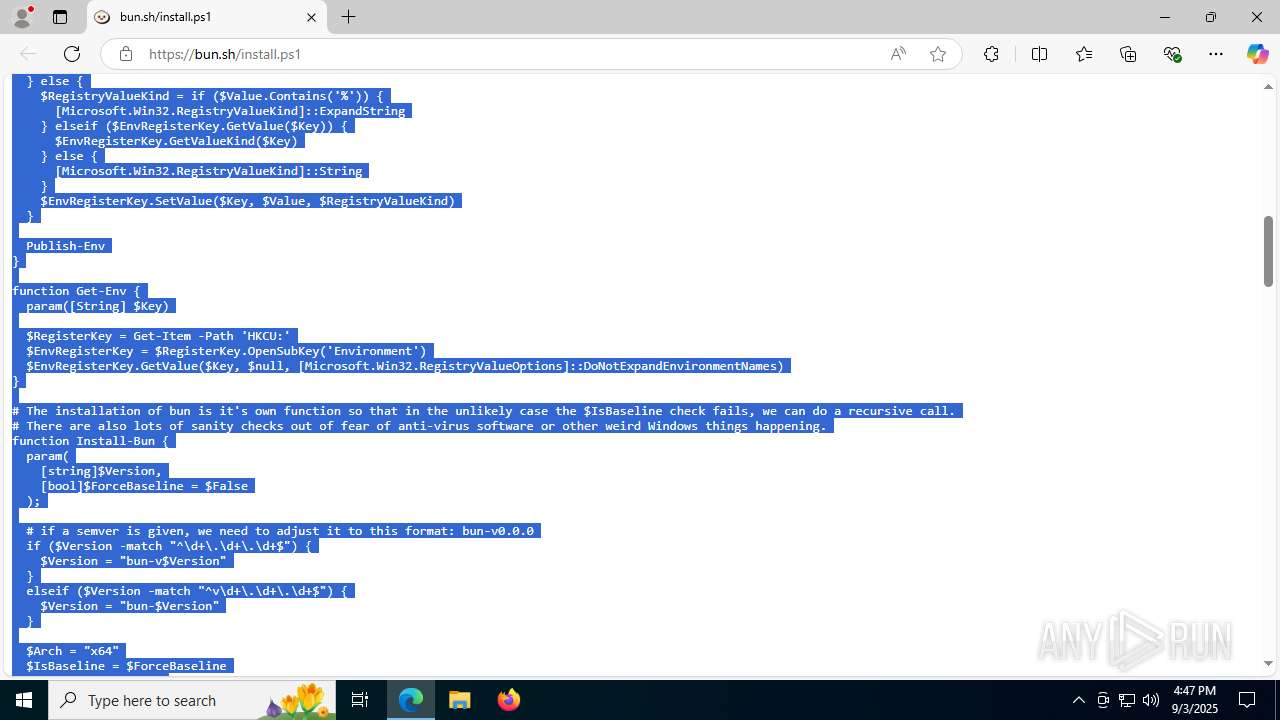Open File Explorer from taskbar
The width and height of the screenshot is (1280, 720).
pyautogui.click(x=460, y=700)
